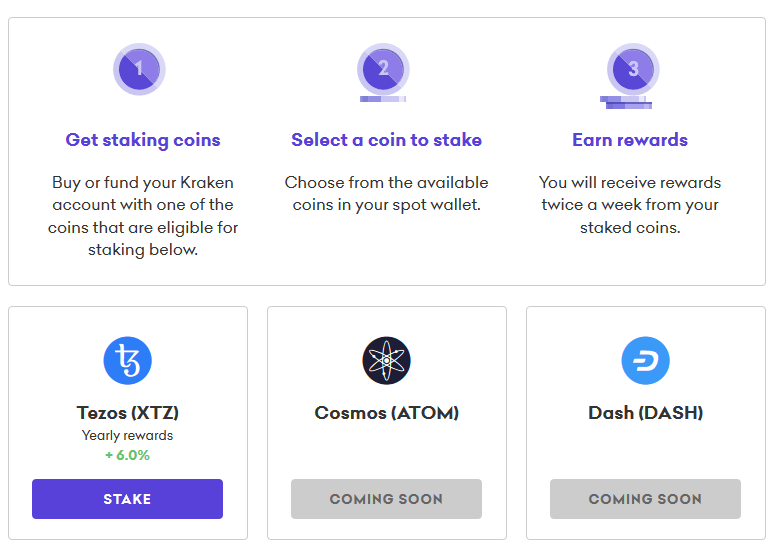Image resolution: width=783 pixels, height=549 pixels.
Task: Click the step 3 coin stack icon
Action: point(632,76)
